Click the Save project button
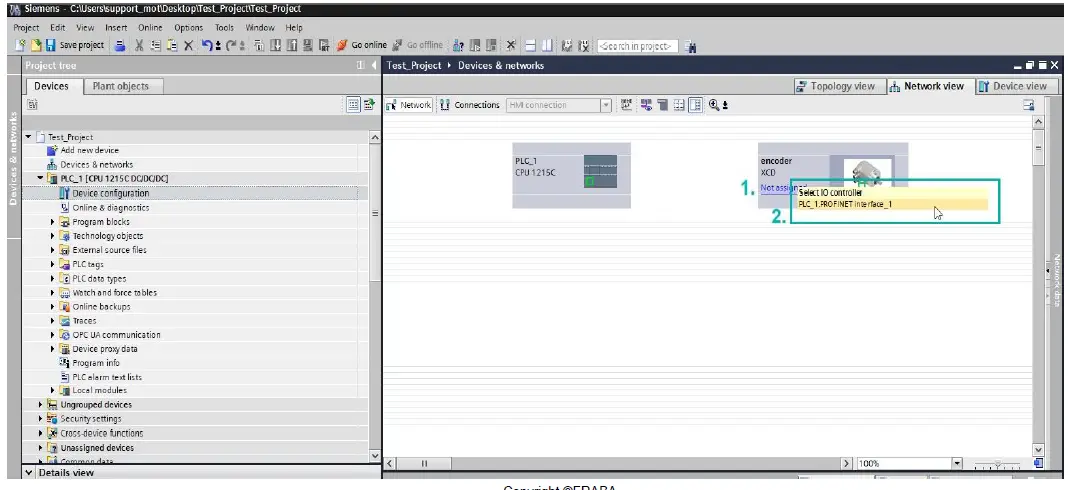 [75, 45]
